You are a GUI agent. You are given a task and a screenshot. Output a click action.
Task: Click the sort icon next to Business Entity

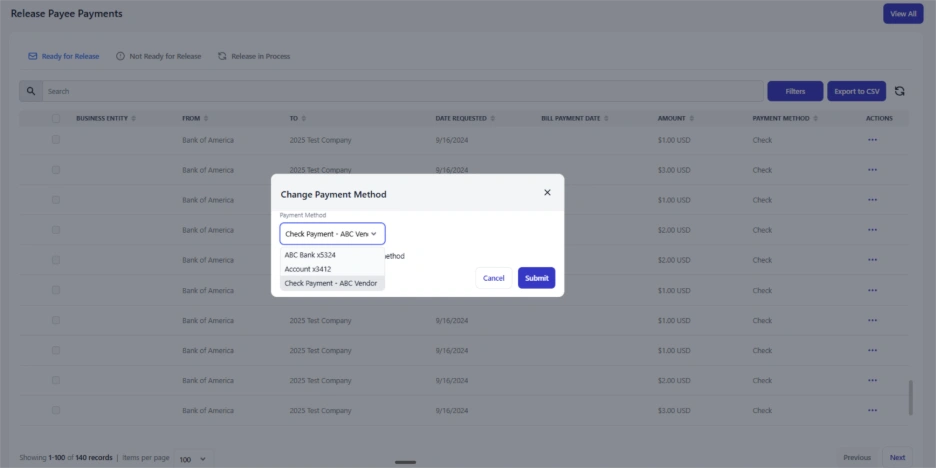(x=134, y=119)
